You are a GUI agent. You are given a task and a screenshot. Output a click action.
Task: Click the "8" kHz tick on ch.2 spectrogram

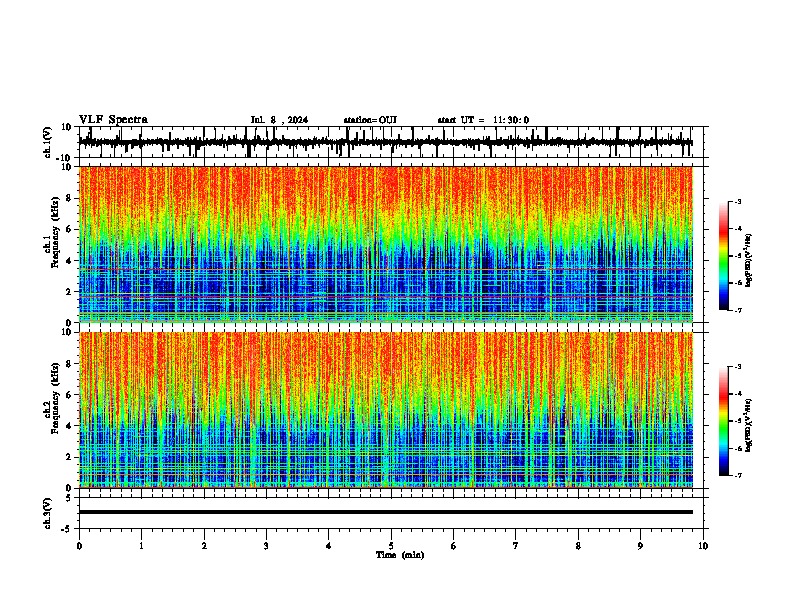point(69,364)
